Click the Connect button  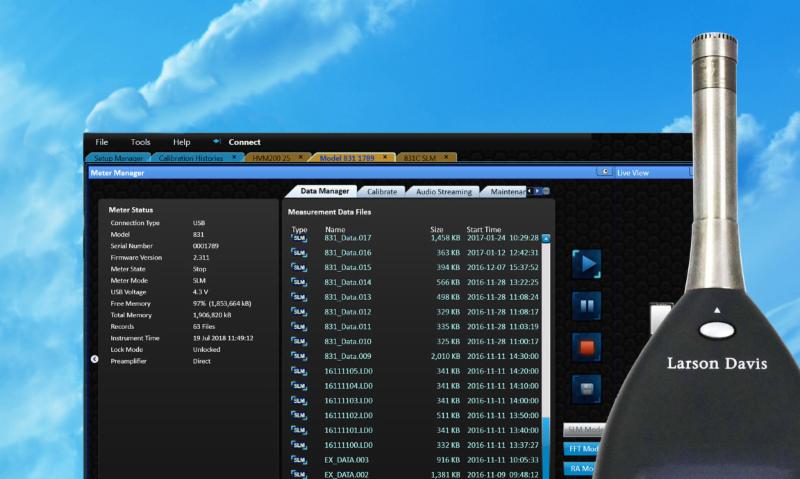point(237,142)
